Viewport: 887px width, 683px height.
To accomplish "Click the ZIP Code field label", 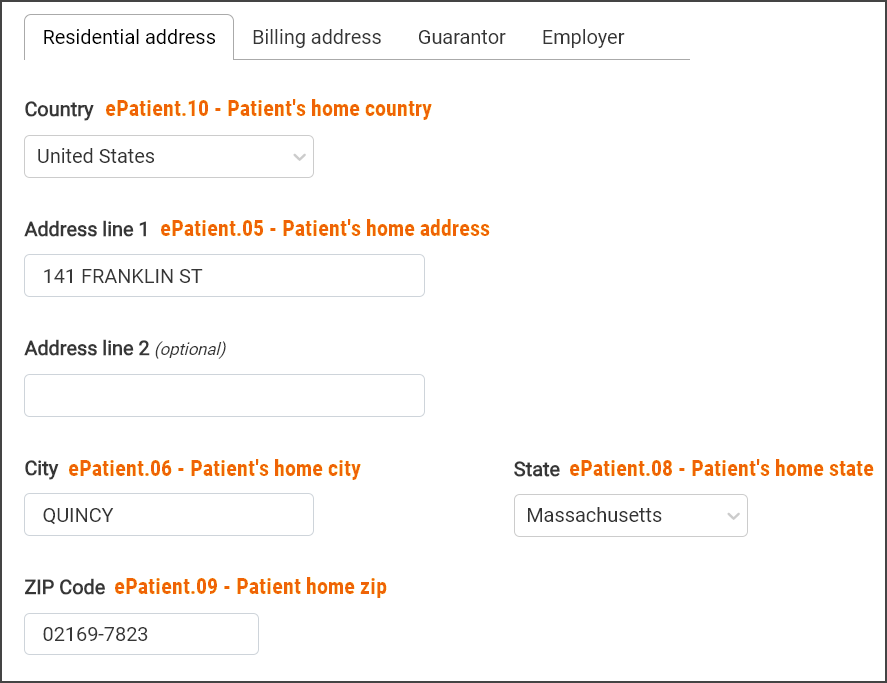I will pyautogui.click(x=65, y=587).
